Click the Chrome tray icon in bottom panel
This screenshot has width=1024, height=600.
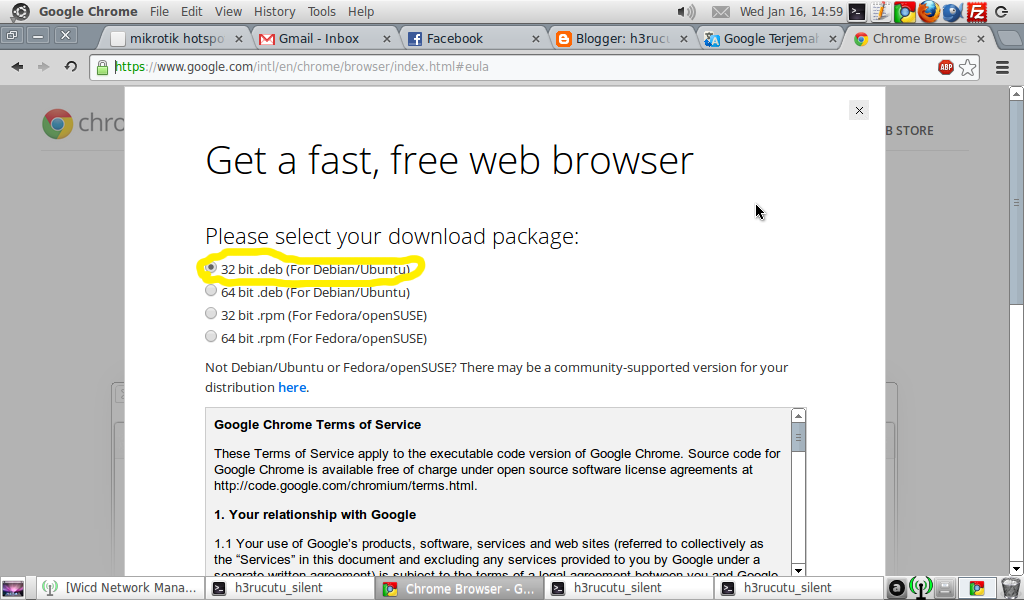tap(976, 588)
